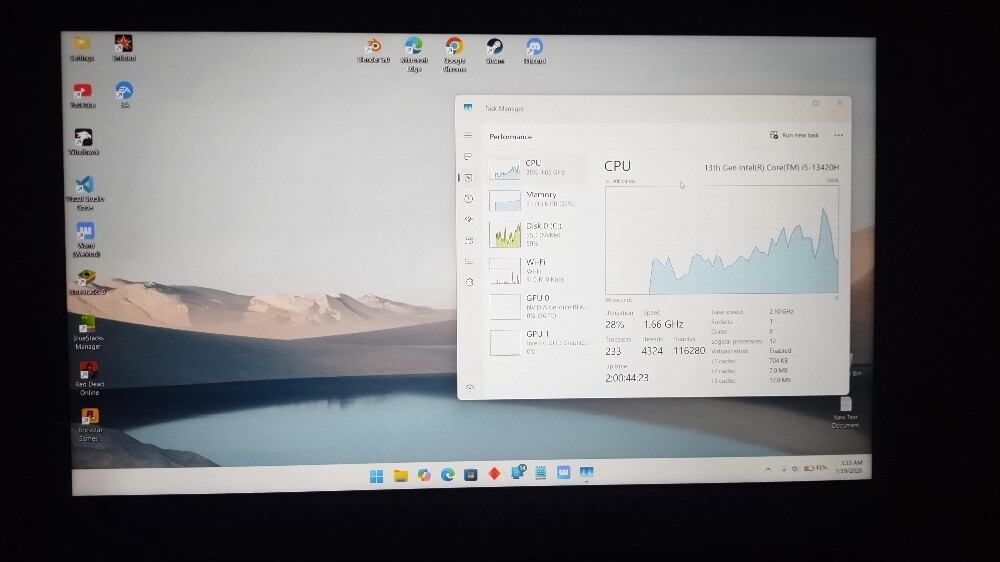Click the "Enabled" virtualization value

(x=780, y=351)
